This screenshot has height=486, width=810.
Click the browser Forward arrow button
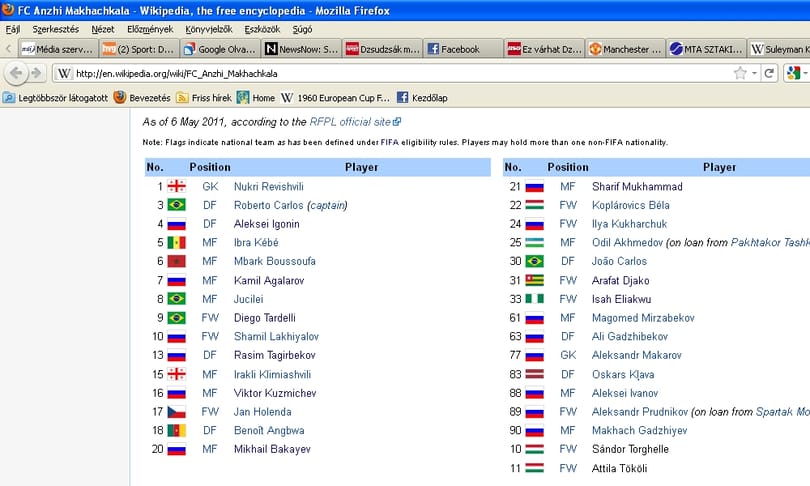pos(36,73)
